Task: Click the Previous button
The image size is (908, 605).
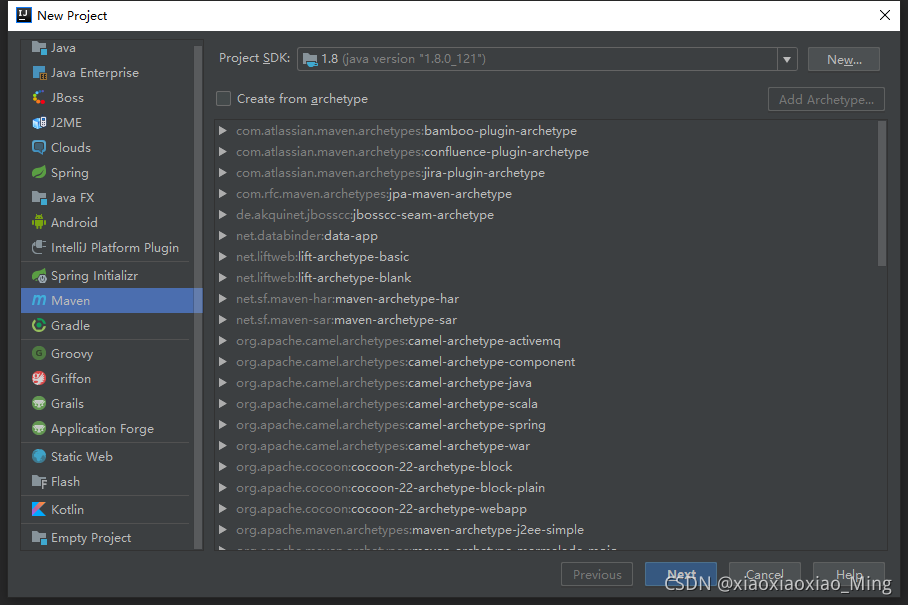Action: pyautogui.click(x=597, y=574)
